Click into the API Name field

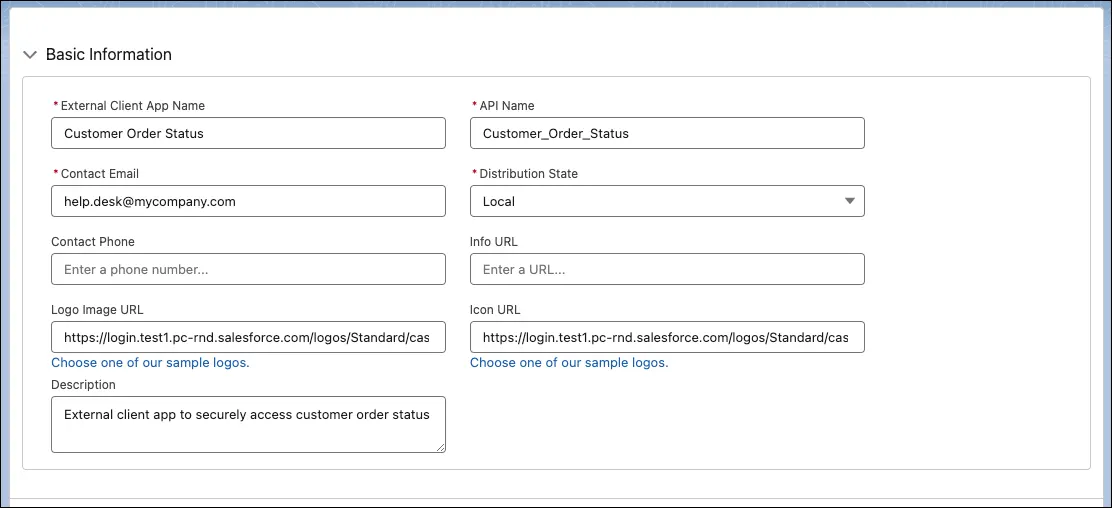(x=667, y=133)
